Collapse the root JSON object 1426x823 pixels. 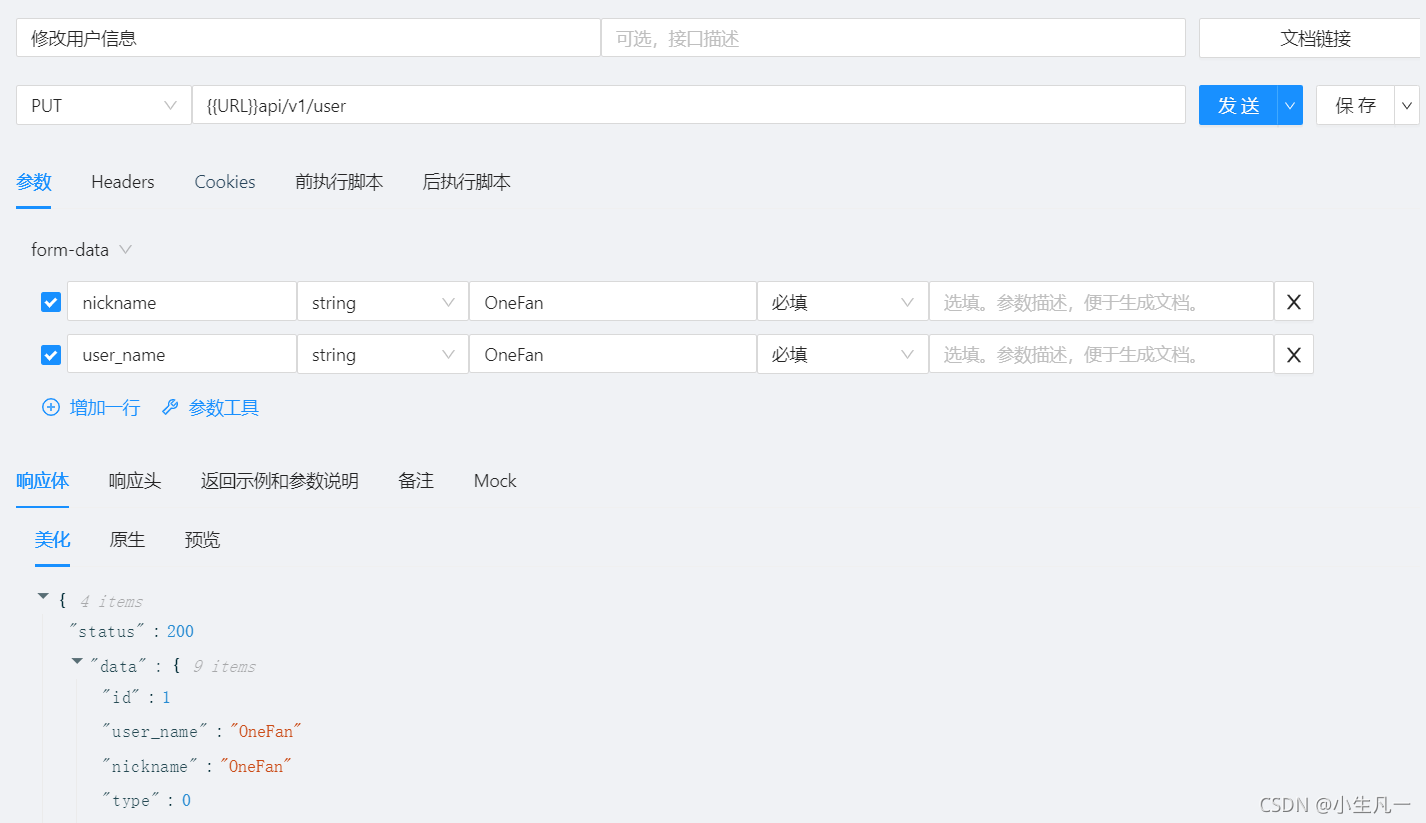pyautogui.click(x=43, y=596)
